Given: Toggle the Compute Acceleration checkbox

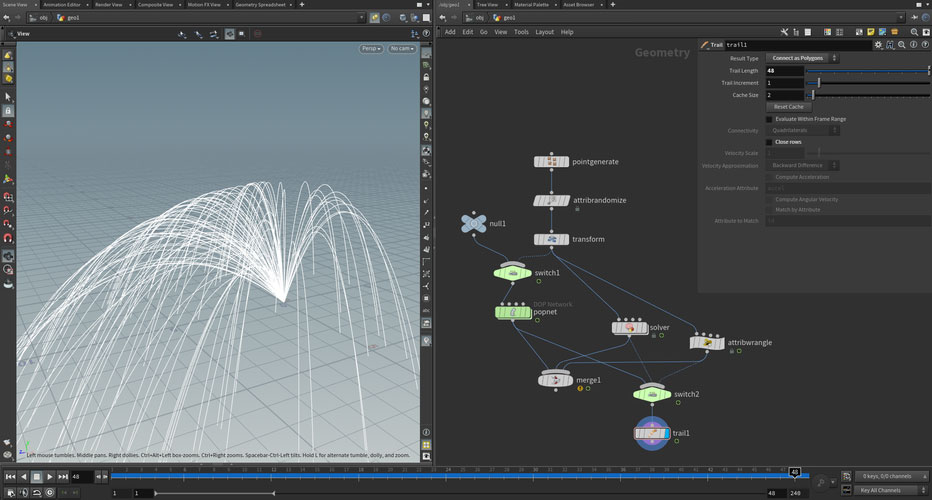Looking at the screenshot, I should (769, 177).
